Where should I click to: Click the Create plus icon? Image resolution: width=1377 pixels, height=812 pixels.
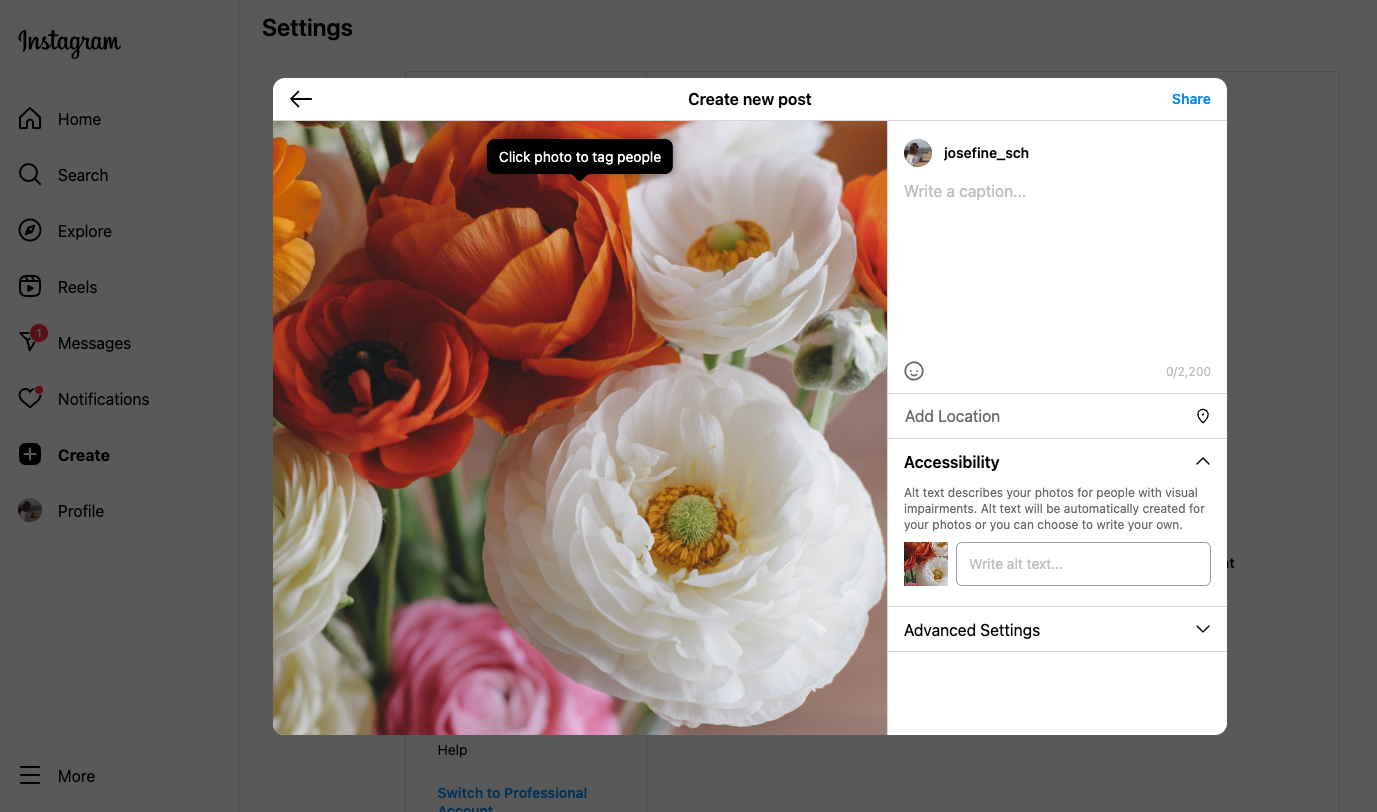pos(30,455)
